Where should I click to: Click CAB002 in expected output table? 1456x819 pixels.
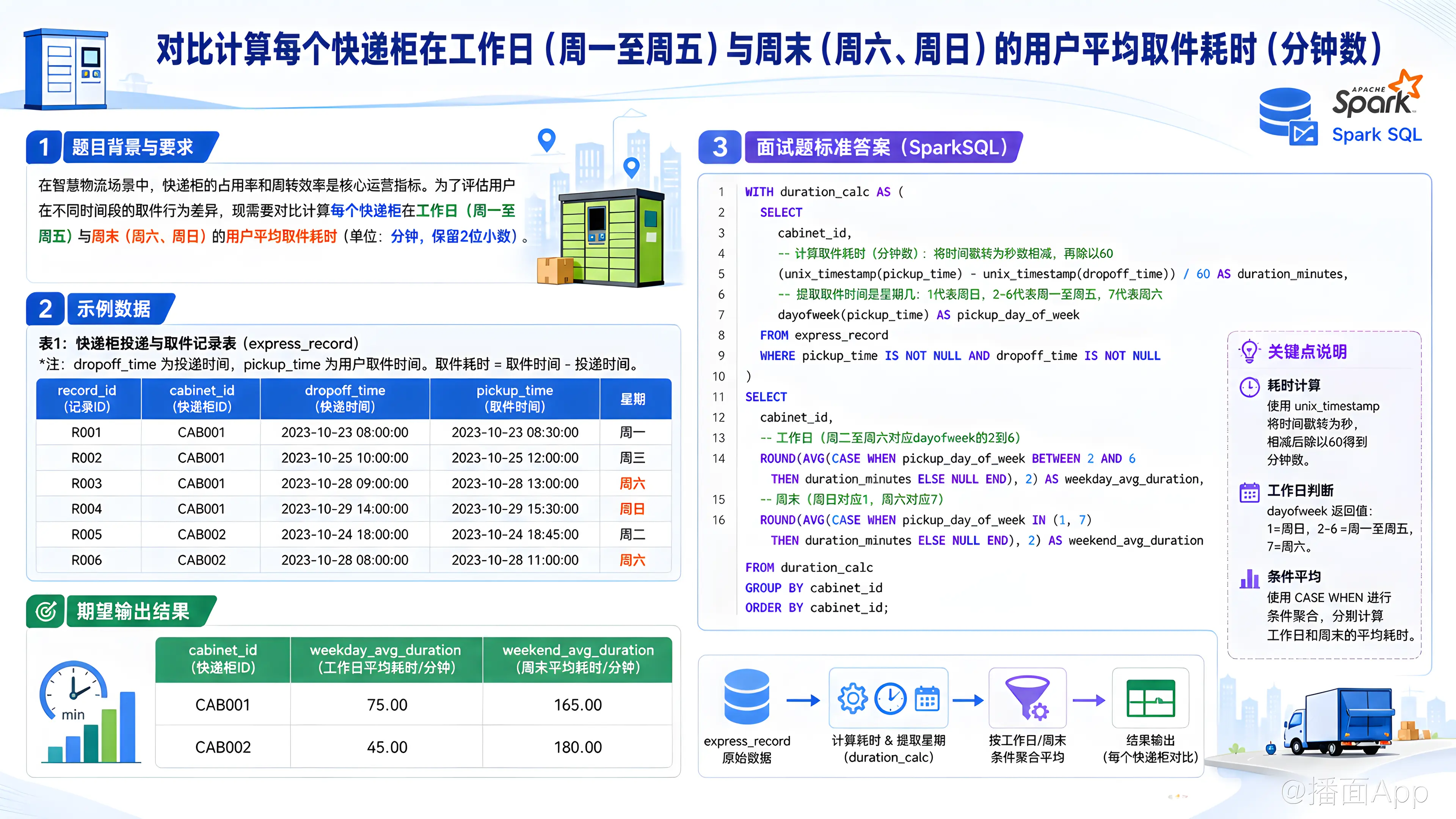pos(223,747)
